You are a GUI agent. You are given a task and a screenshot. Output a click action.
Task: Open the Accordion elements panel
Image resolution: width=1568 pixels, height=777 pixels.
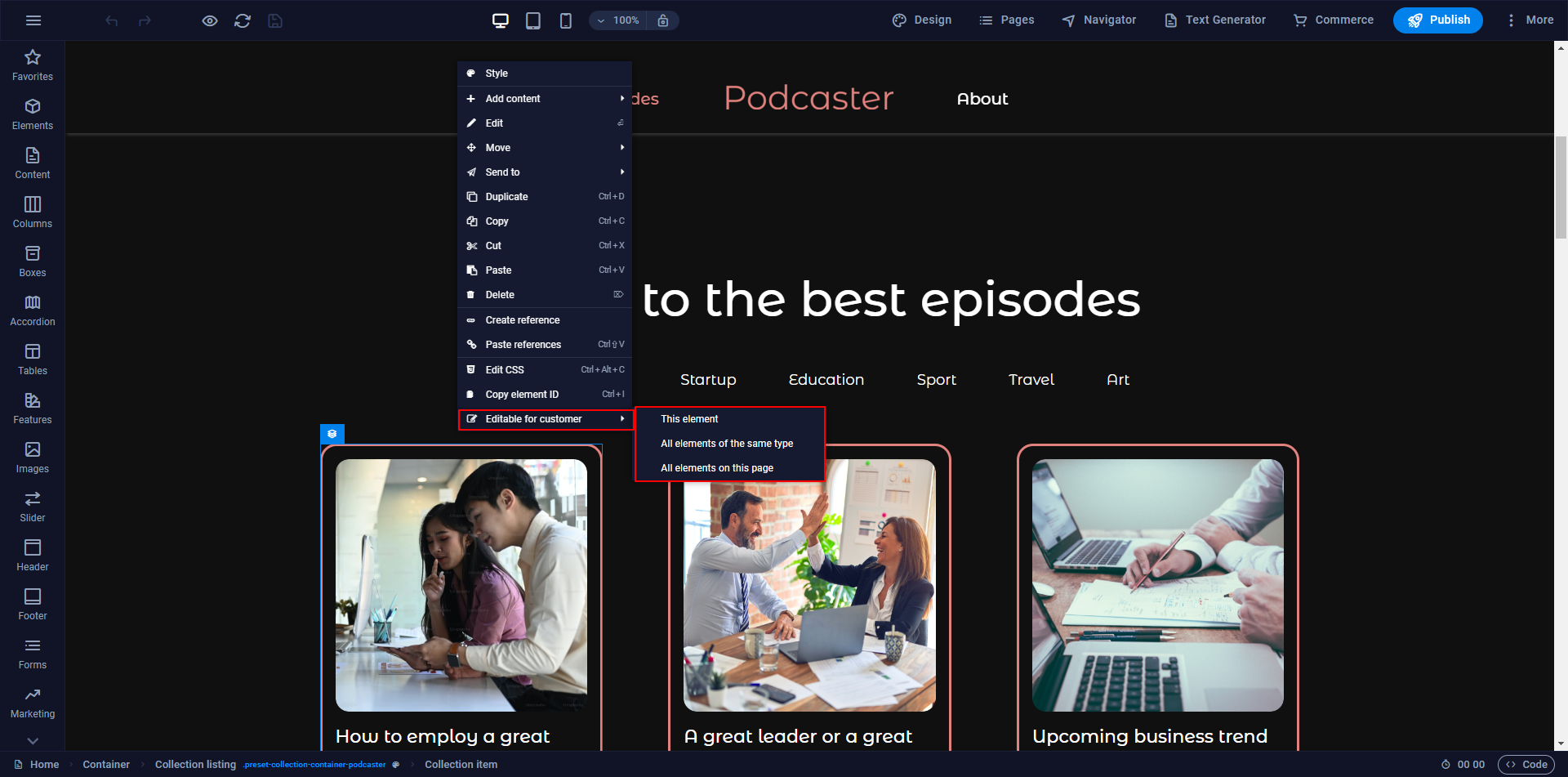[33, 310]
